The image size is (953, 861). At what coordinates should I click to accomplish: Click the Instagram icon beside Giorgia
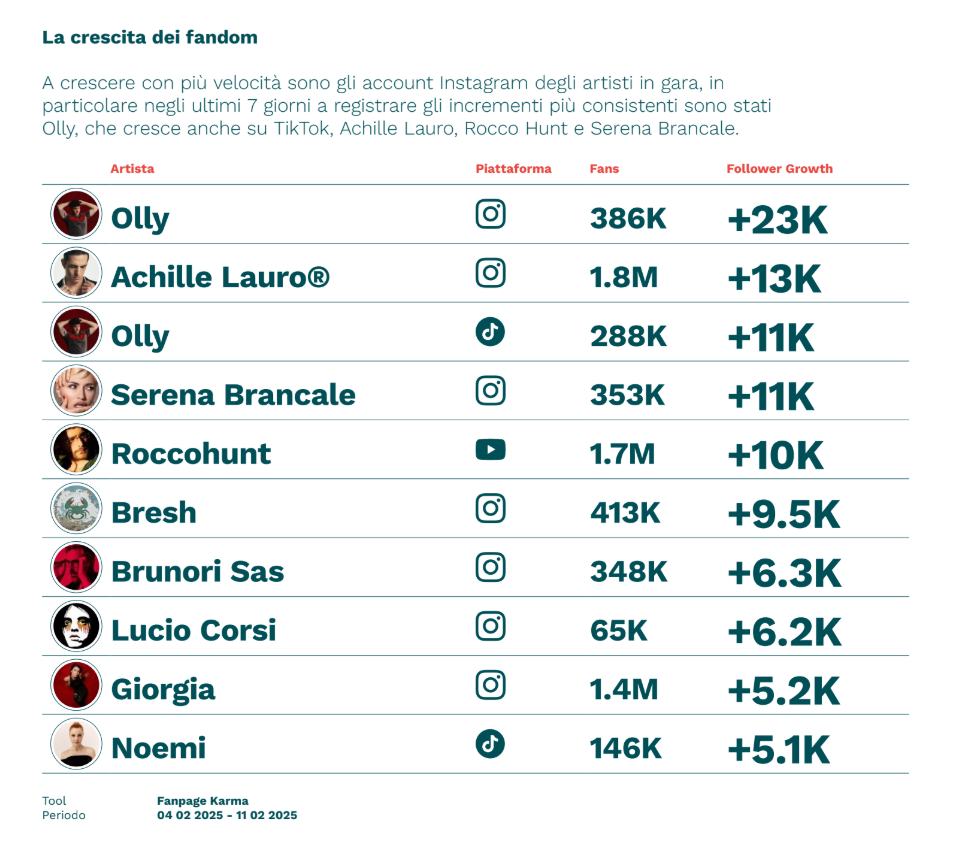[490, 686]
